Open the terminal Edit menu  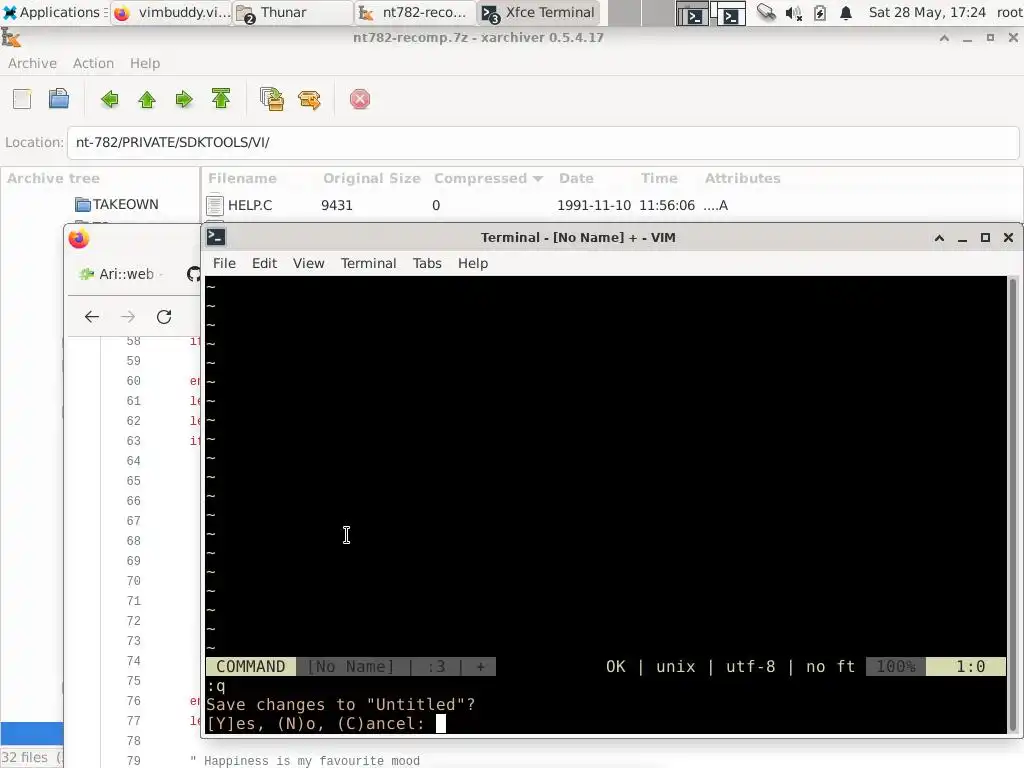pyautogui.click(x=264, y=263)
